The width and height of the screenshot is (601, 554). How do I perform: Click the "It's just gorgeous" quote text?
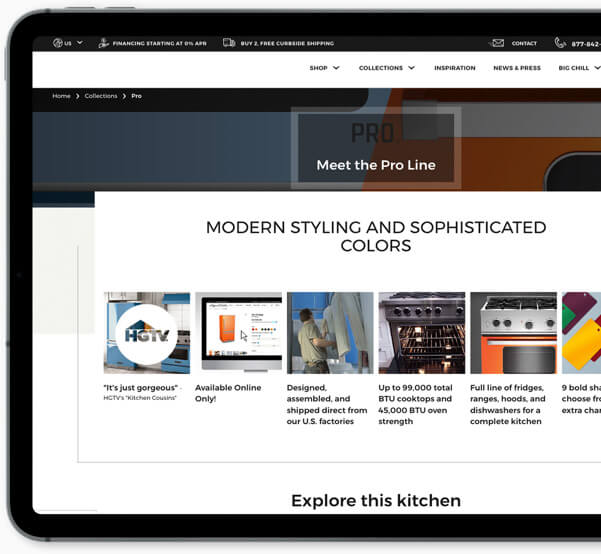pyautogui.click(x=141, y=388)
